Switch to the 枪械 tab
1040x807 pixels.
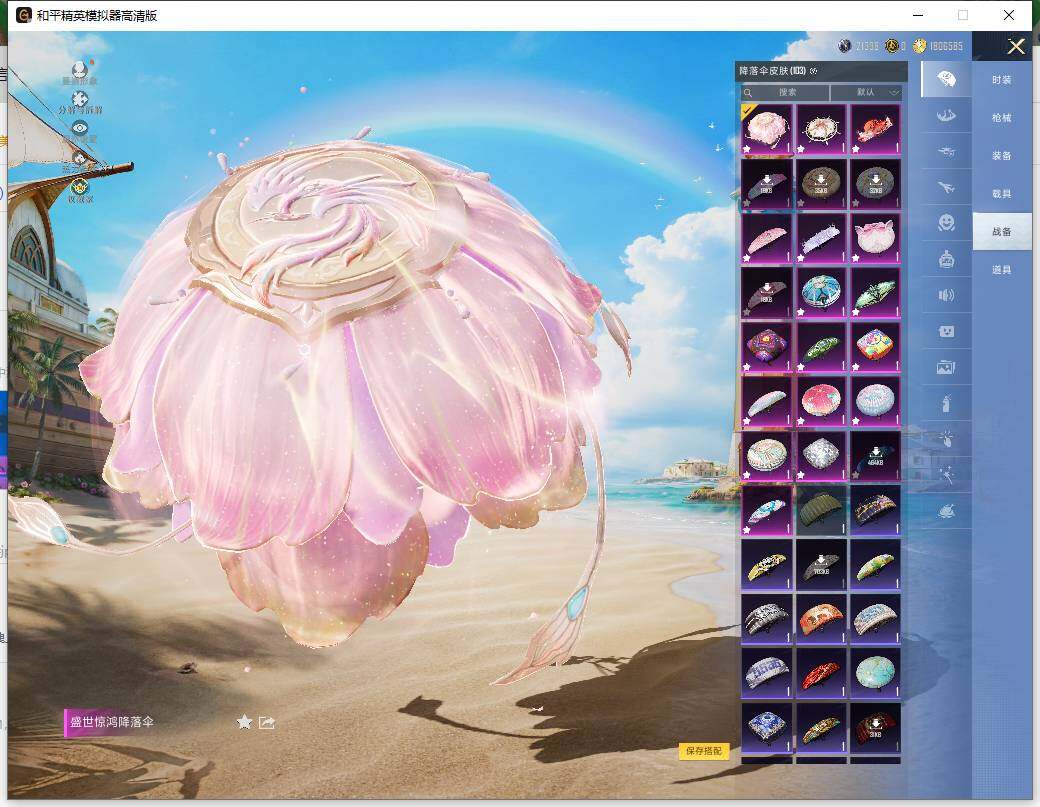[x=1002, y=117]
